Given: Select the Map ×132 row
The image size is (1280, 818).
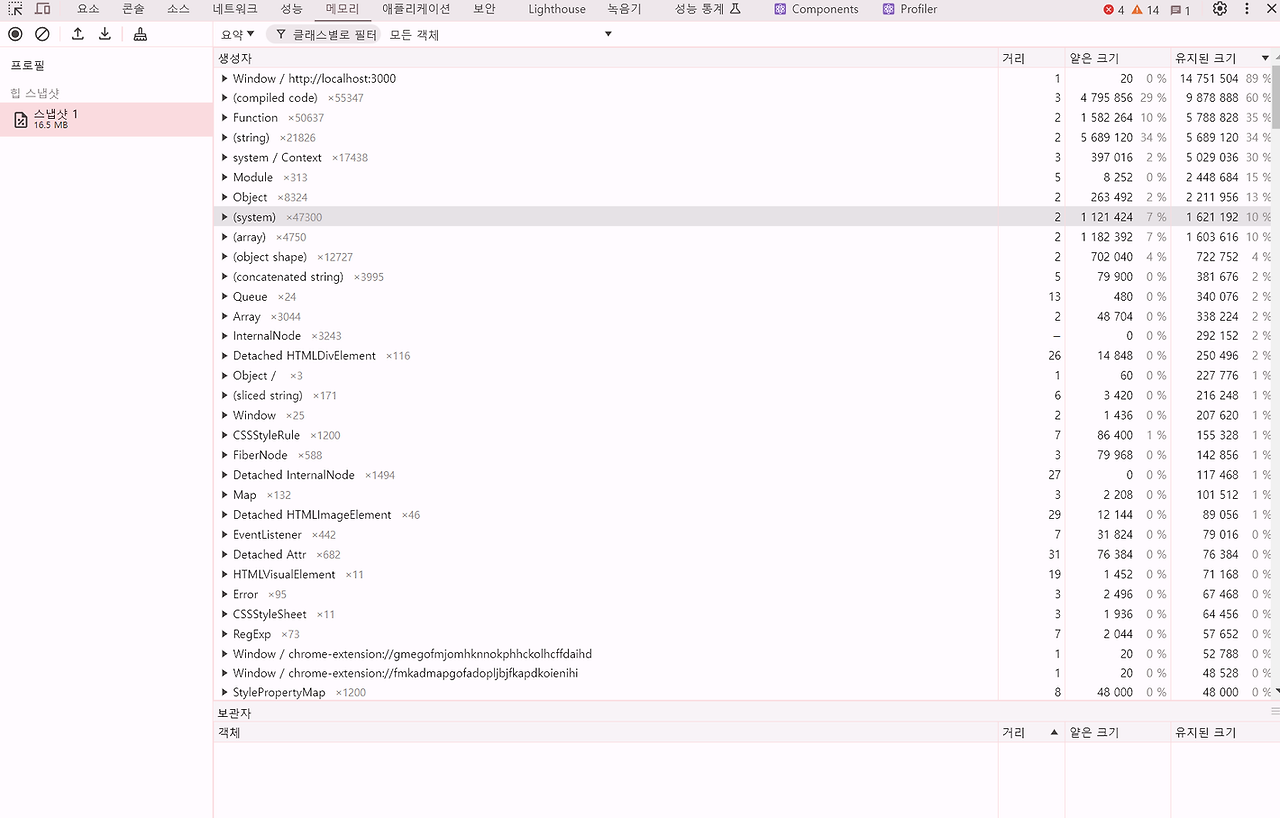Looking at the screenshot, I should coord(743,495).
